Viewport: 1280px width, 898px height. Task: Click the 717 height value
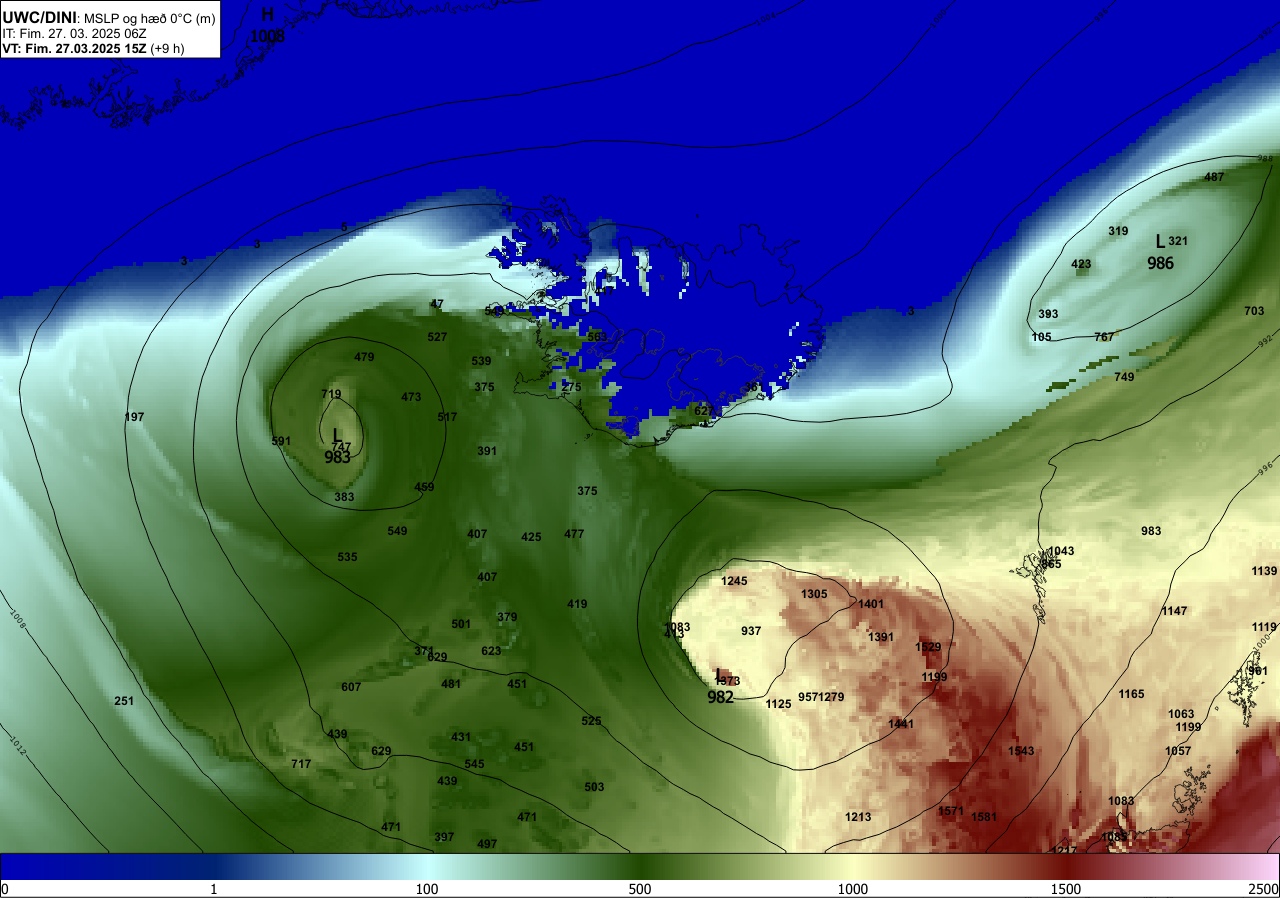coord(301,764)
